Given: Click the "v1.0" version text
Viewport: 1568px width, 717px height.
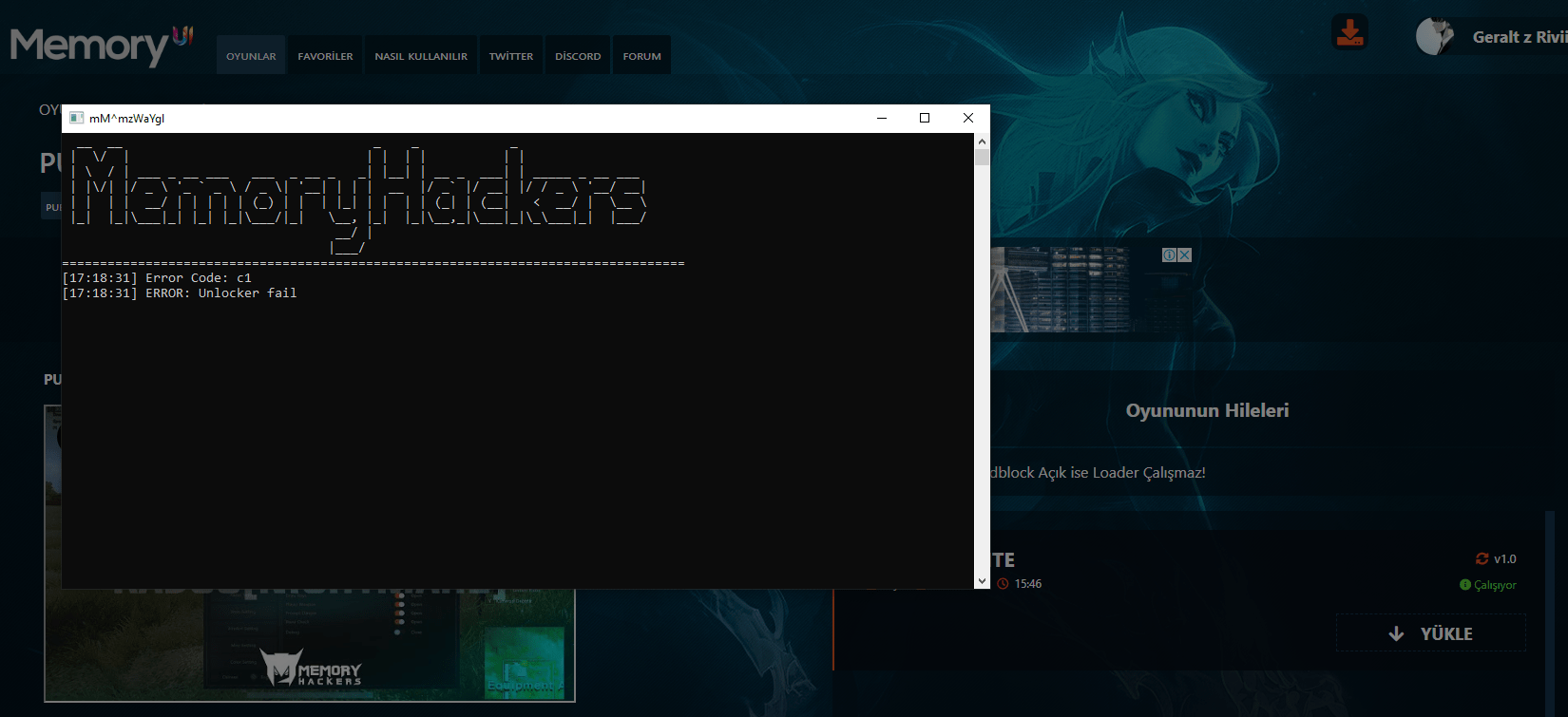Looking at the screenshot, I should pyautogui.click(x=1504, y=559).
